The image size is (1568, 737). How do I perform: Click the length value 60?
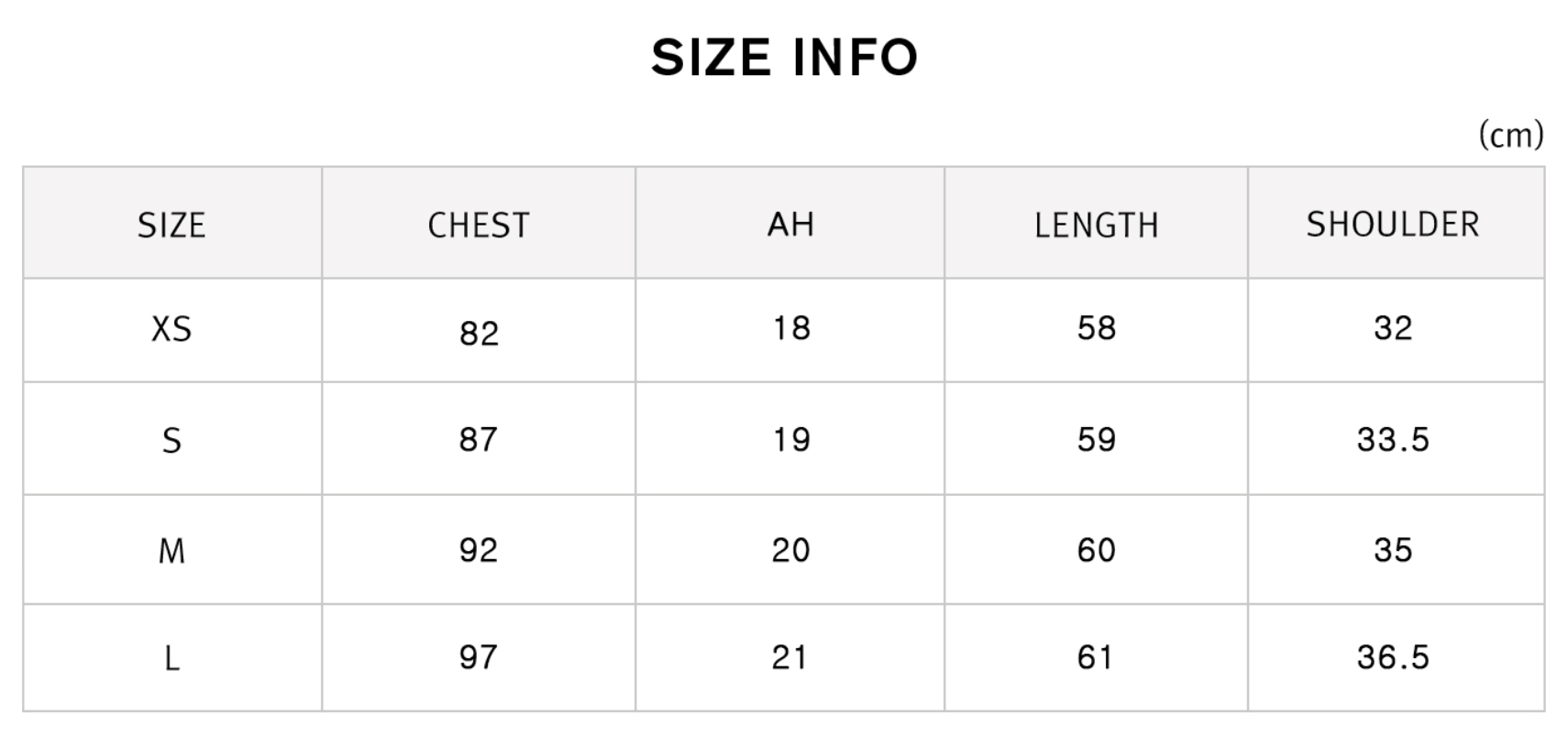(1097, 550)
